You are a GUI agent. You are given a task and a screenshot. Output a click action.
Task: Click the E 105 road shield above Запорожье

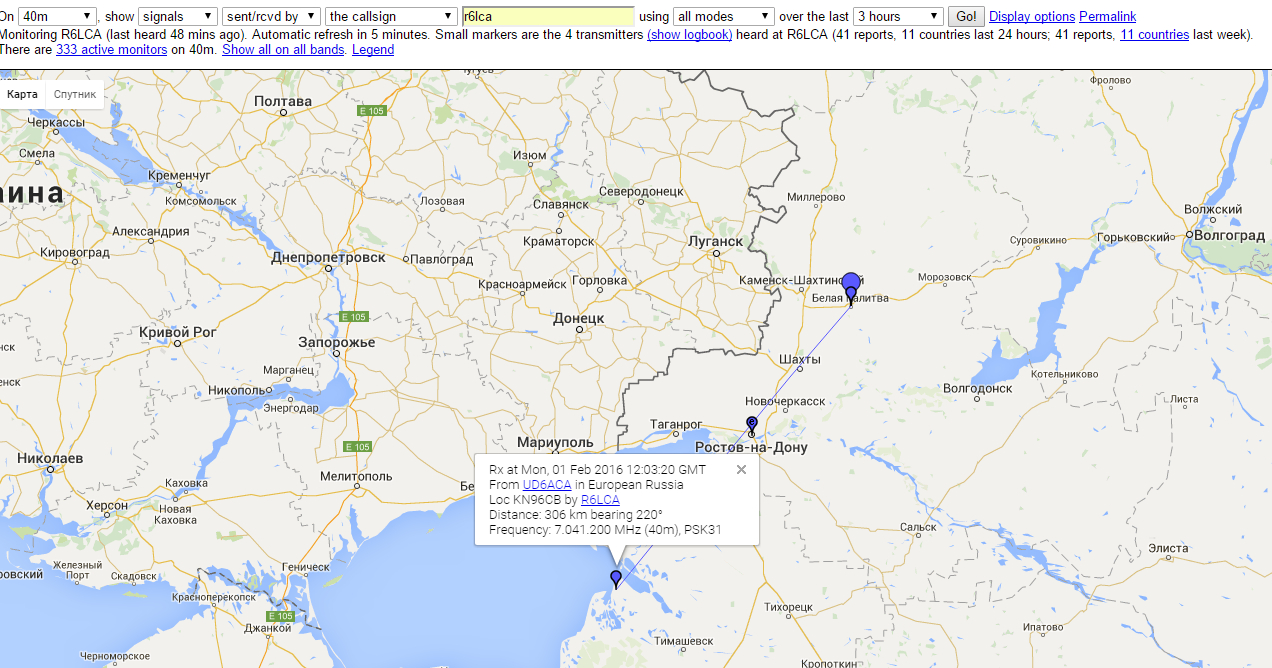tap(354, 317)
